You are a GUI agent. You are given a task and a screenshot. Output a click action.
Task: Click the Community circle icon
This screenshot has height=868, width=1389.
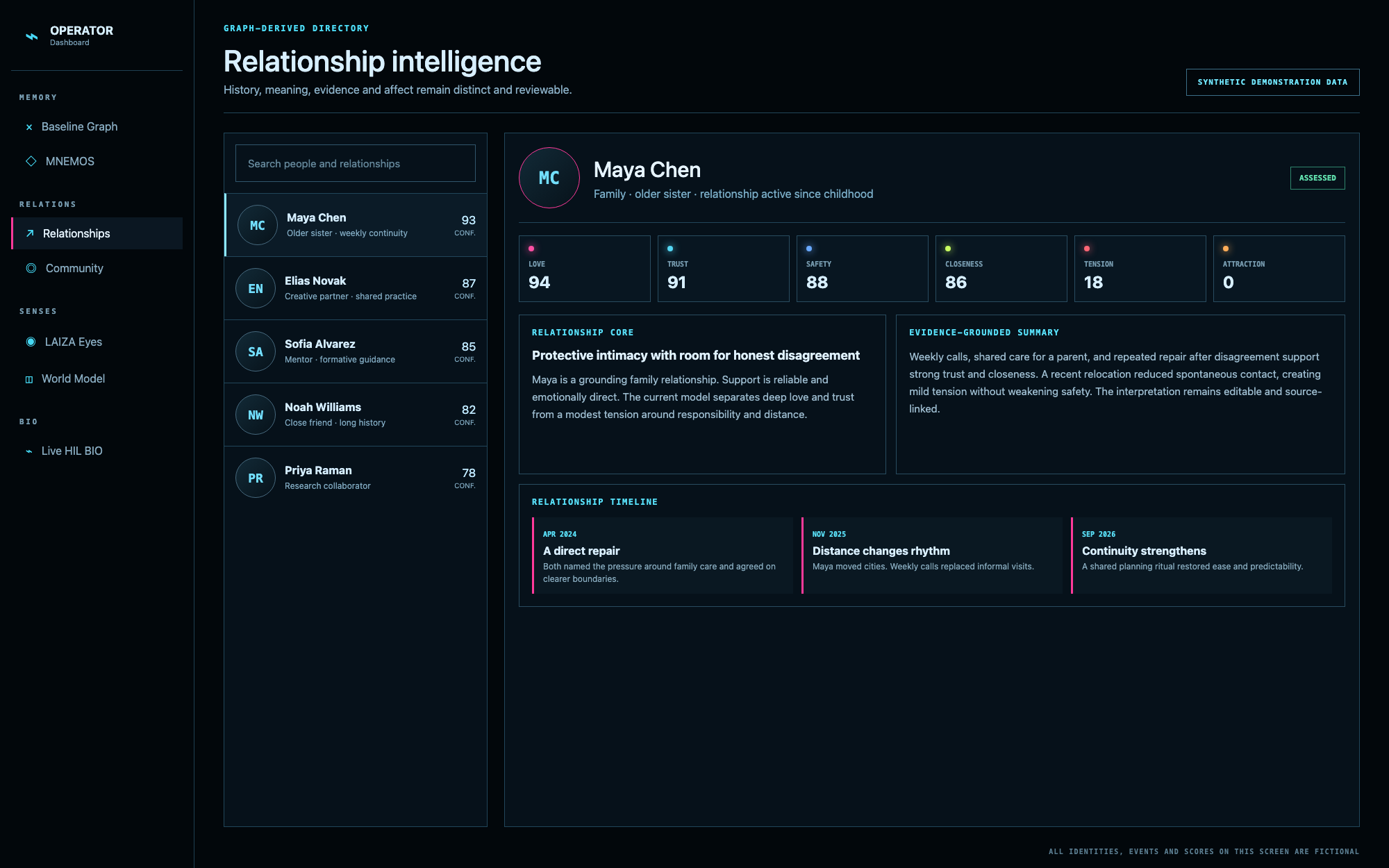tap(31, 268)
